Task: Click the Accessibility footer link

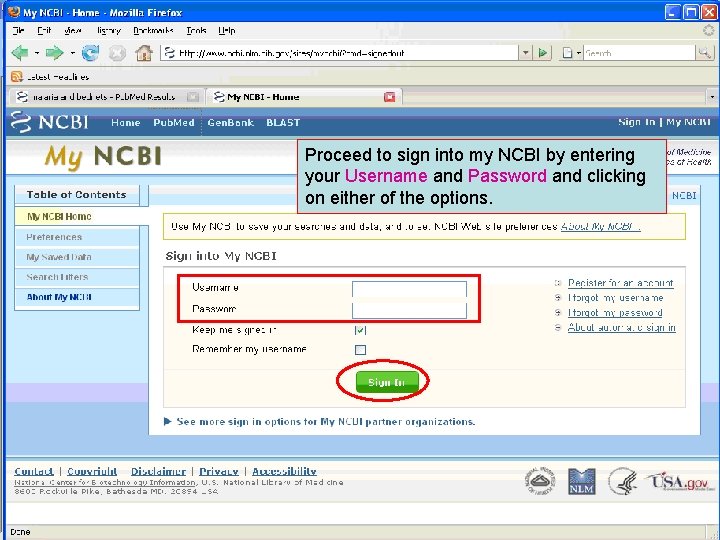Action: click(284, 471)
